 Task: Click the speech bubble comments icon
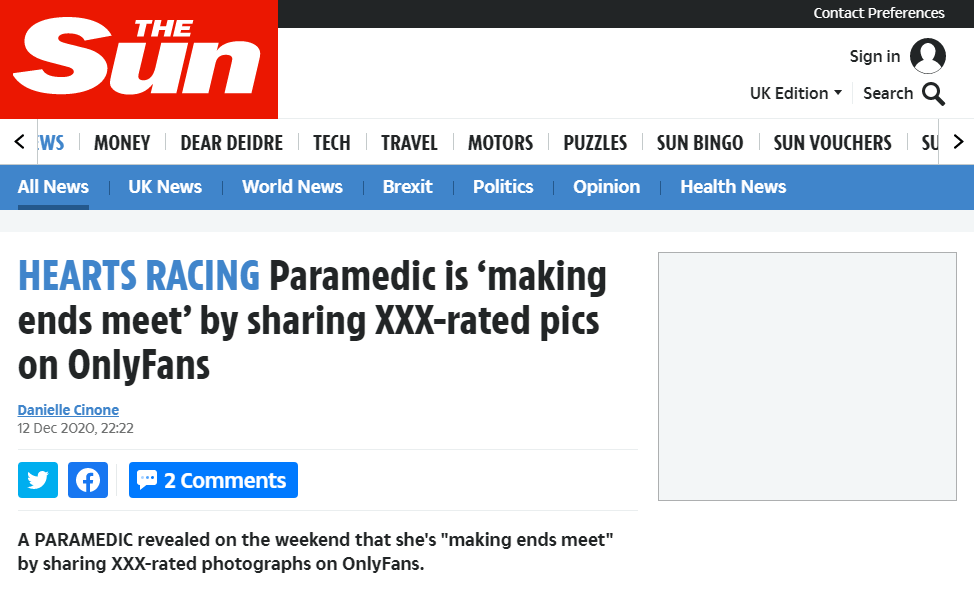click(x=147, y=480)
